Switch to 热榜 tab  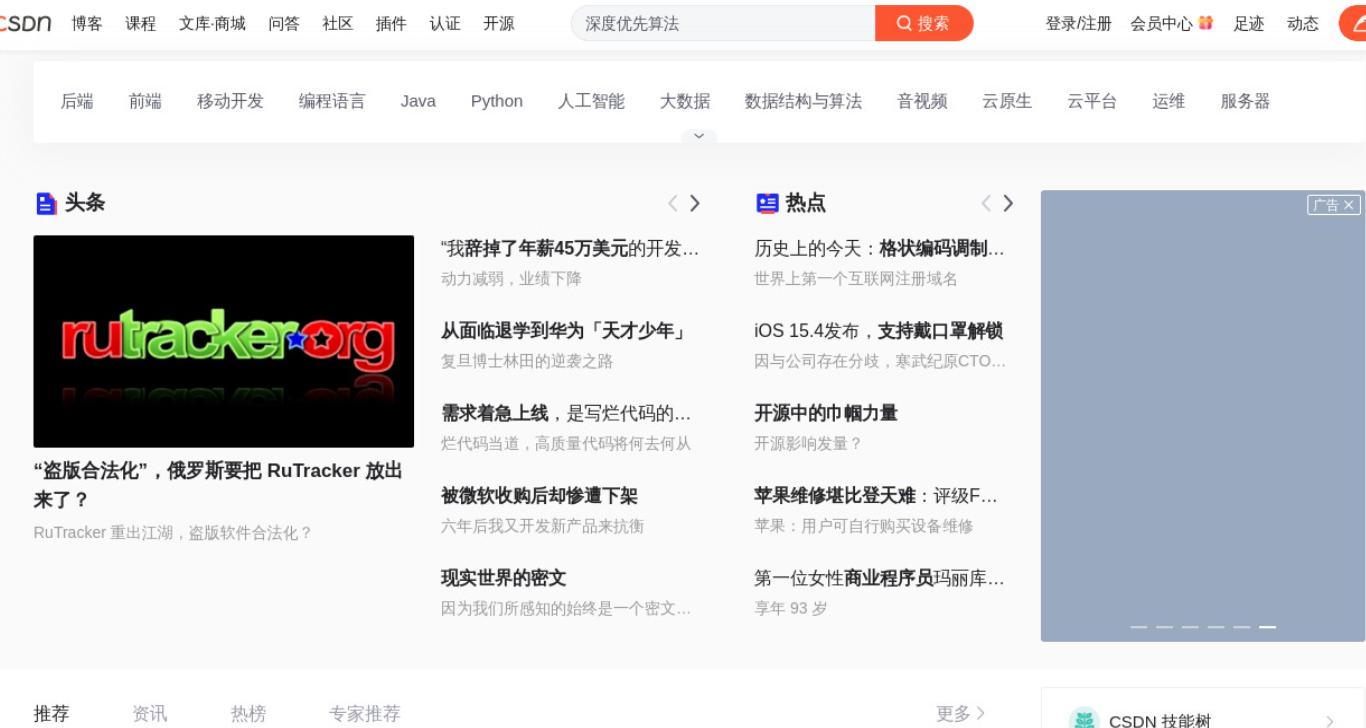pyautogui.click(x=248, y=713)
